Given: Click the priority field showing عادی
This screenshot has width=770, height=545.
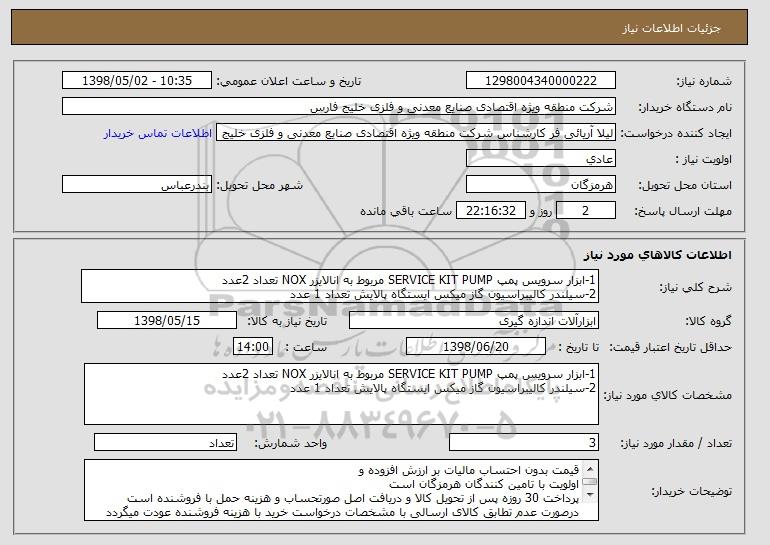Looking at the screenshot, I should point(541,159).
